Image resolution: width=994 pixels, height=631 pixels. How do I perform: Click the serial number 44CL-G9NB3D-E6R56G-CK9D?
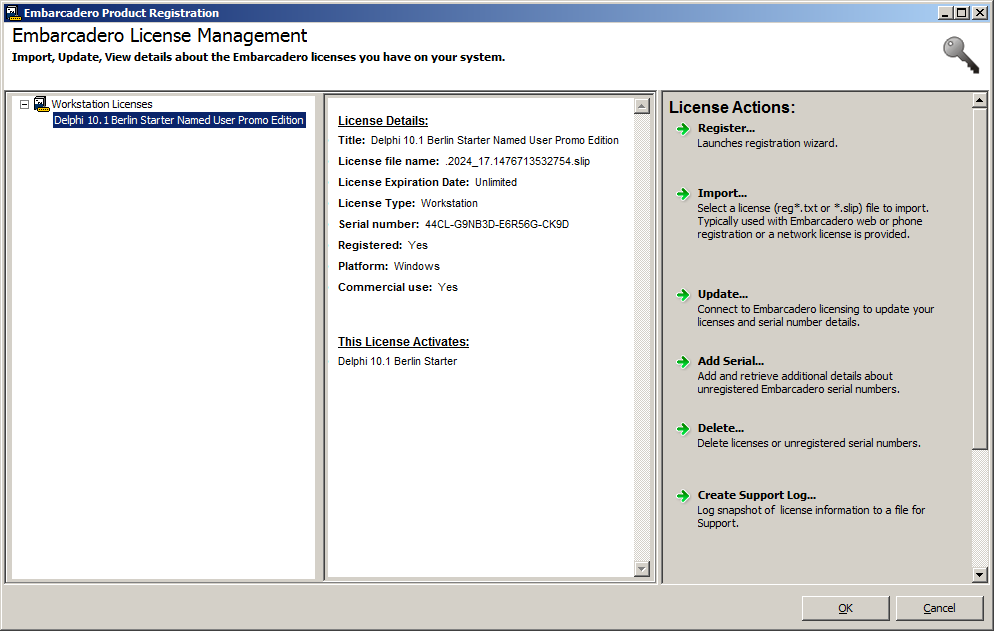[x=496, y=224]
